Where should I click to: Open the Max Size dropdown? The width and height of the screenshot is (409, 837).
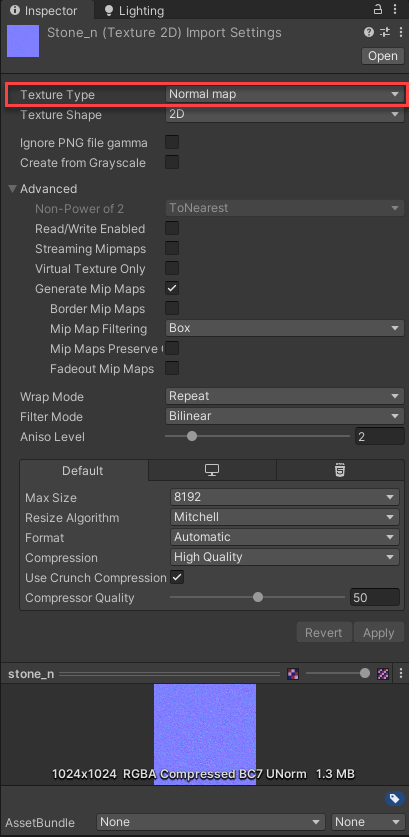tap(285, 497)
